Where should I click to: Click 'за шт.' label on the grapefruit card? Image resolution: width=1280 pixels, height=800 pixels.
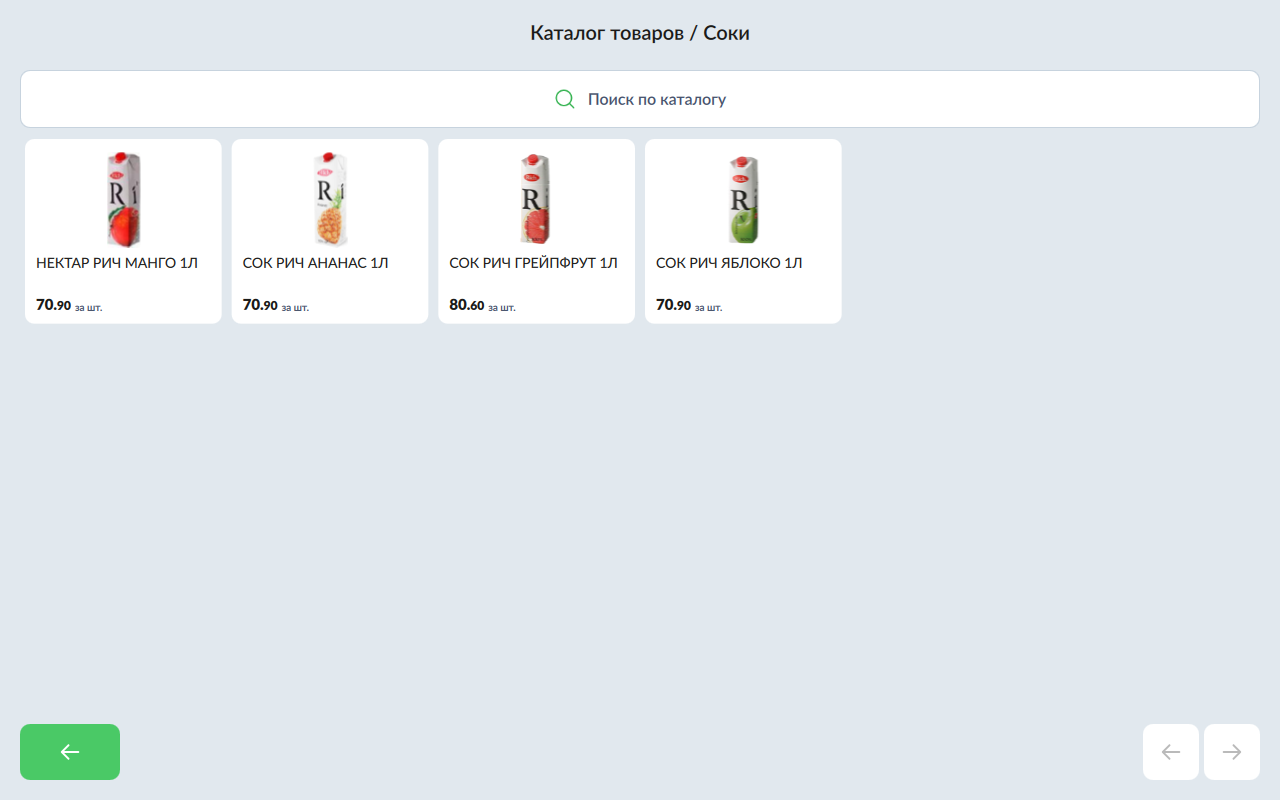pyautogui.click(x=502, y=307)
